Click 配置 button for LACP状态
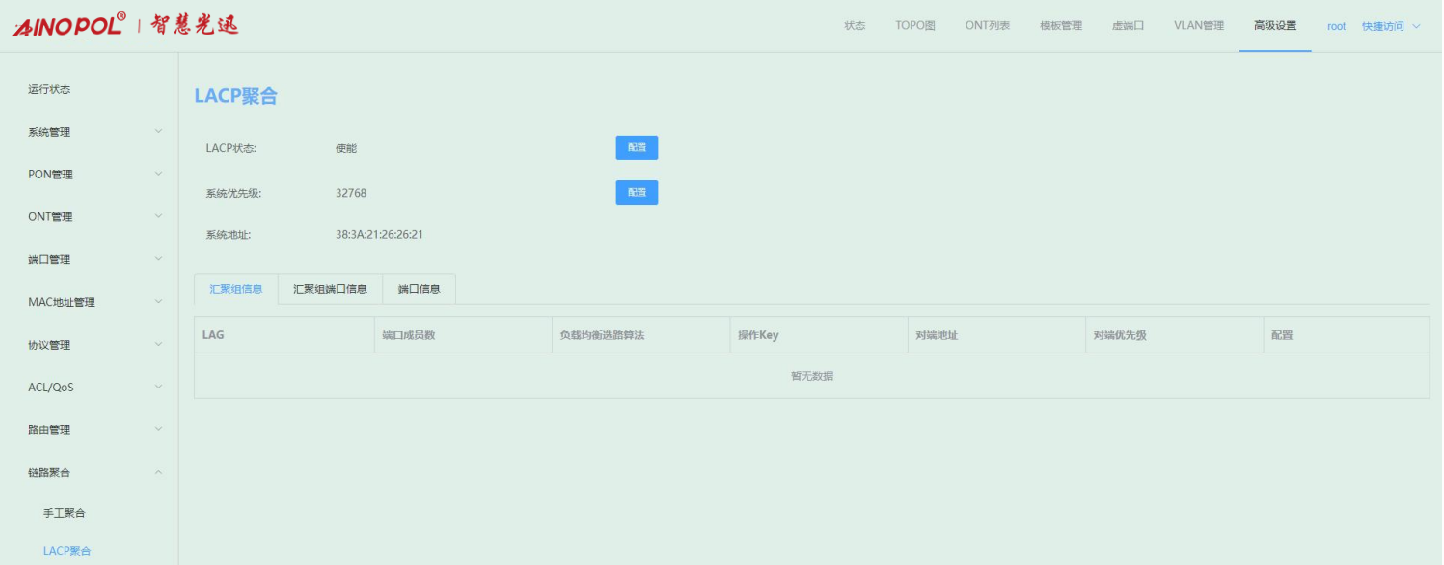The width and height of the screenshot is (1444, 565). (636, 148)
